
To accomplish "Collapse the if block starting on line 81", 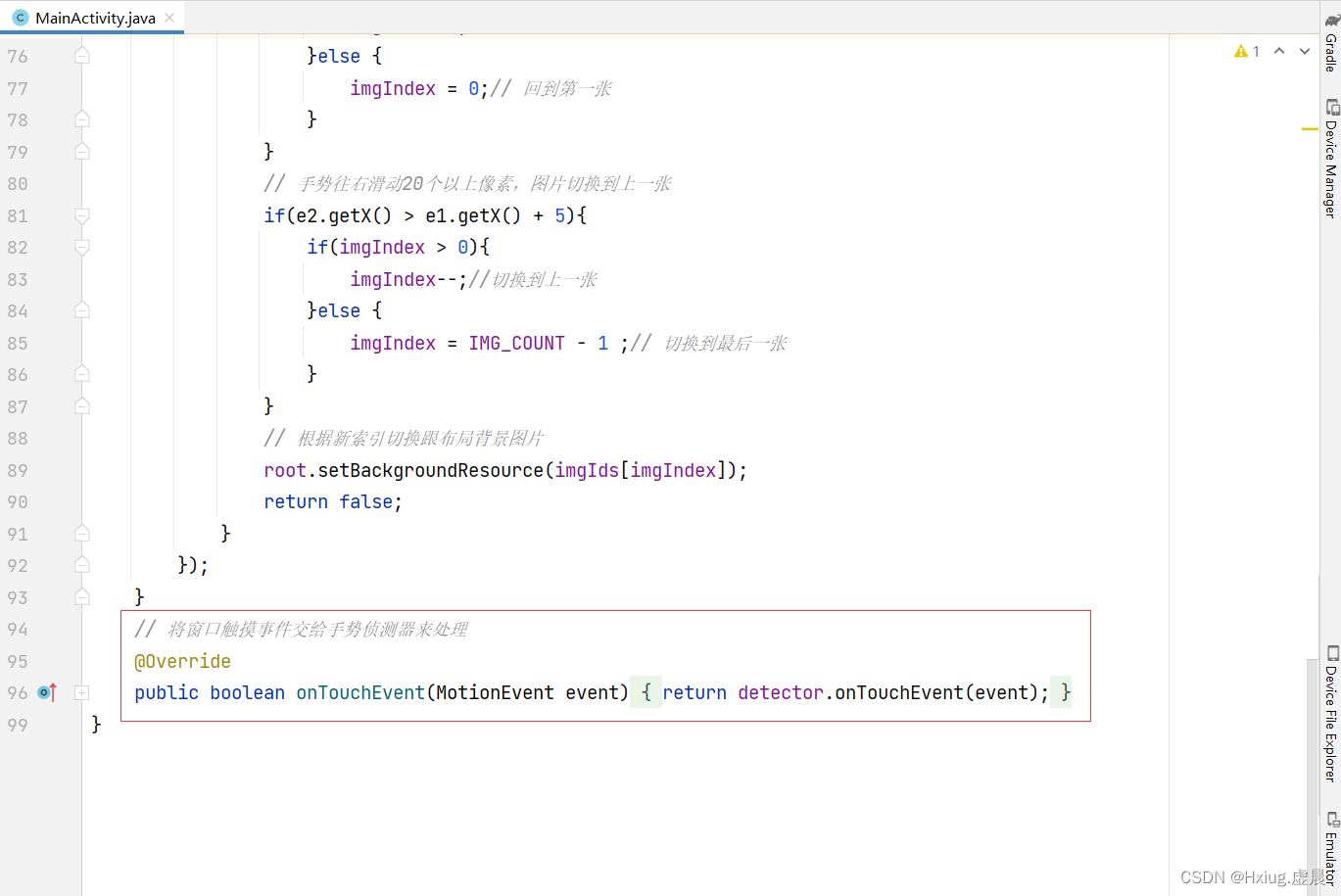I will (82, 215).
